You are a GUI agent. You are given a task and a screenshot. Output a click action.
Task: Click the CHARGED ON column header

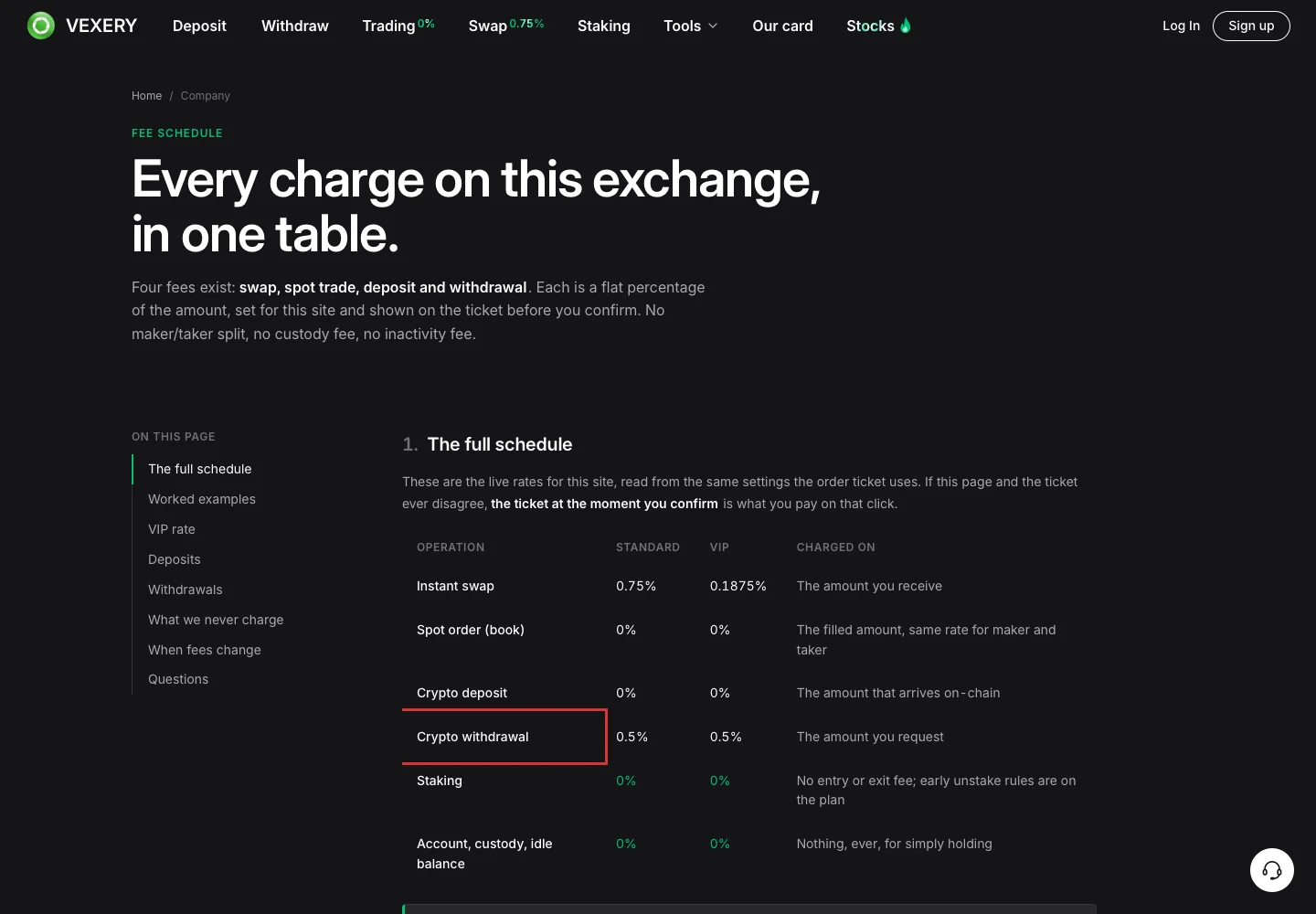click(836, 547)
